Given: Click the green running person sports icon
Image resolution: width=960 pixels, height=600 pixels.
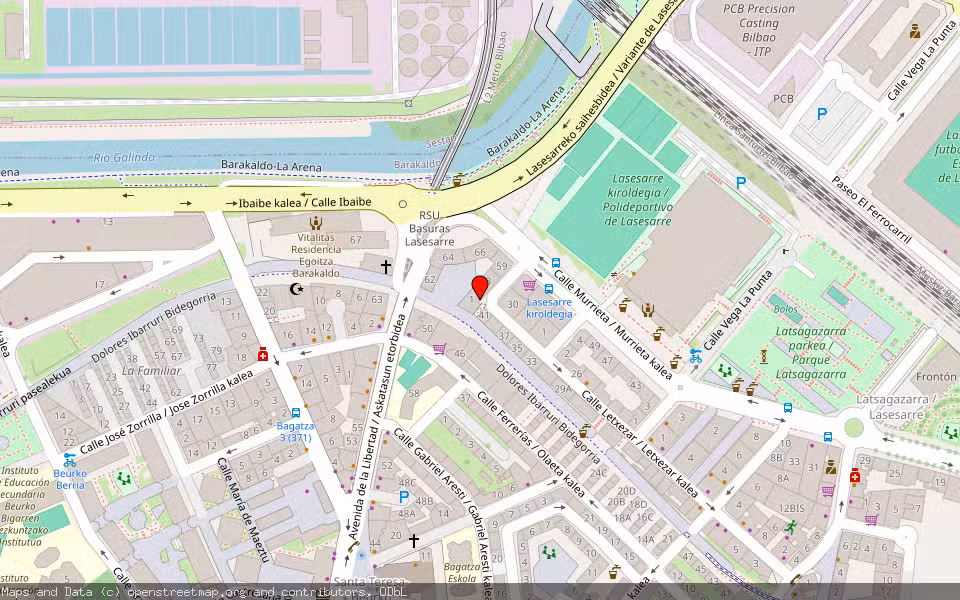Looking at the screenshot, I should pyautogui.click(x=790, y=527).
